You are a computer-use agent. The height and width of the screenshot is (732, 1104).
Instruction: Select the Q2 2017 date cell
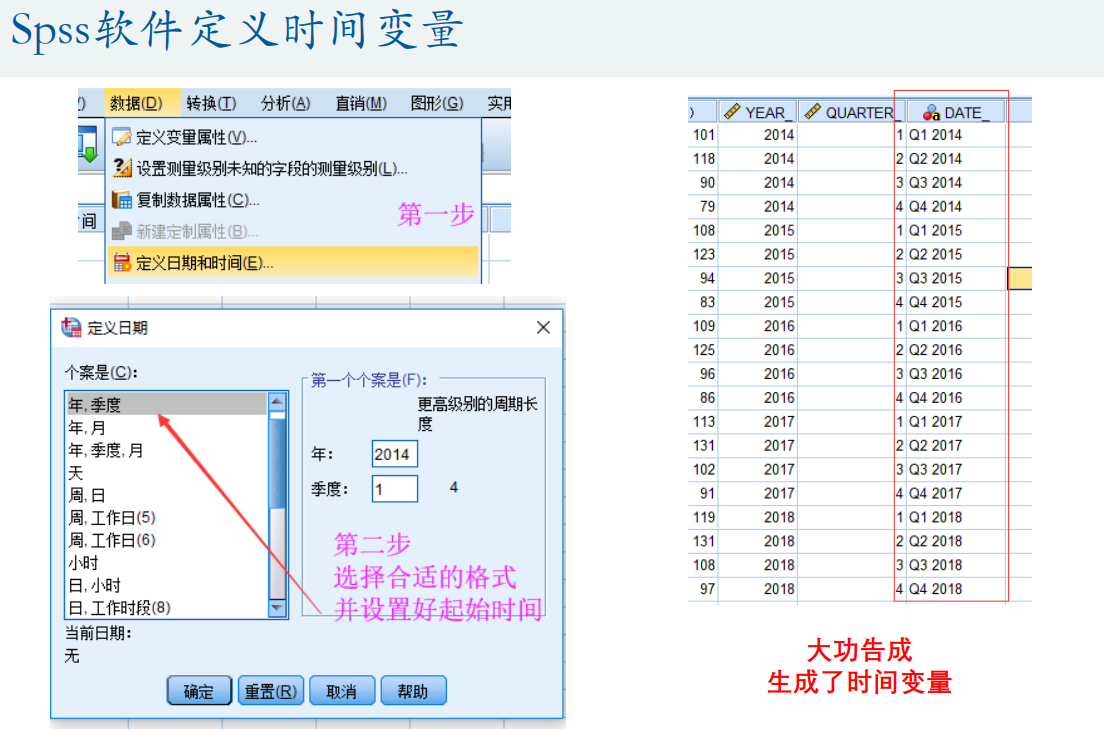pos(955,446)
